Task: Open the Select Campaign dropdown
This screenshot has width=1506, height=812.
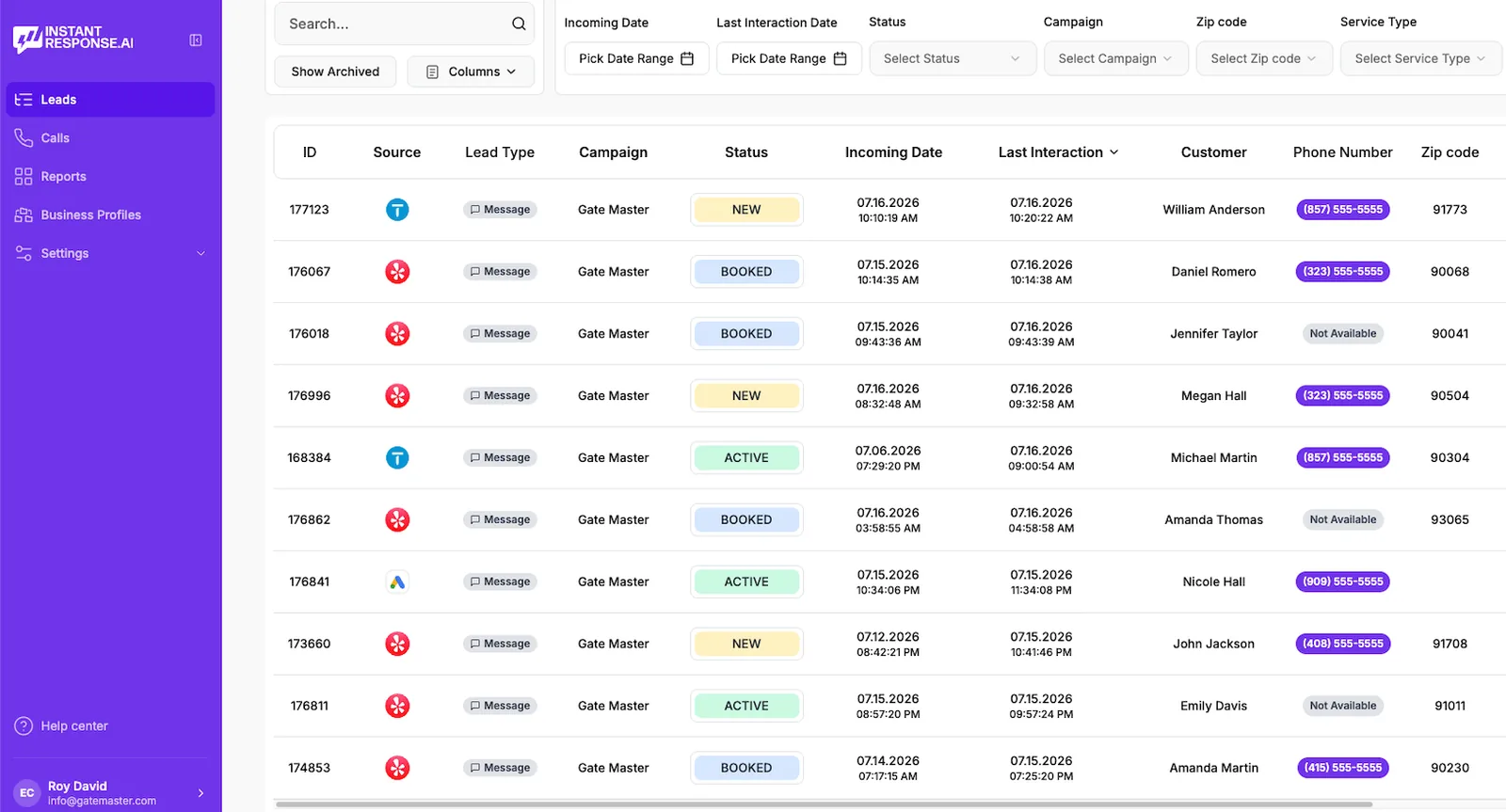Action: (x=1116, y=58)
